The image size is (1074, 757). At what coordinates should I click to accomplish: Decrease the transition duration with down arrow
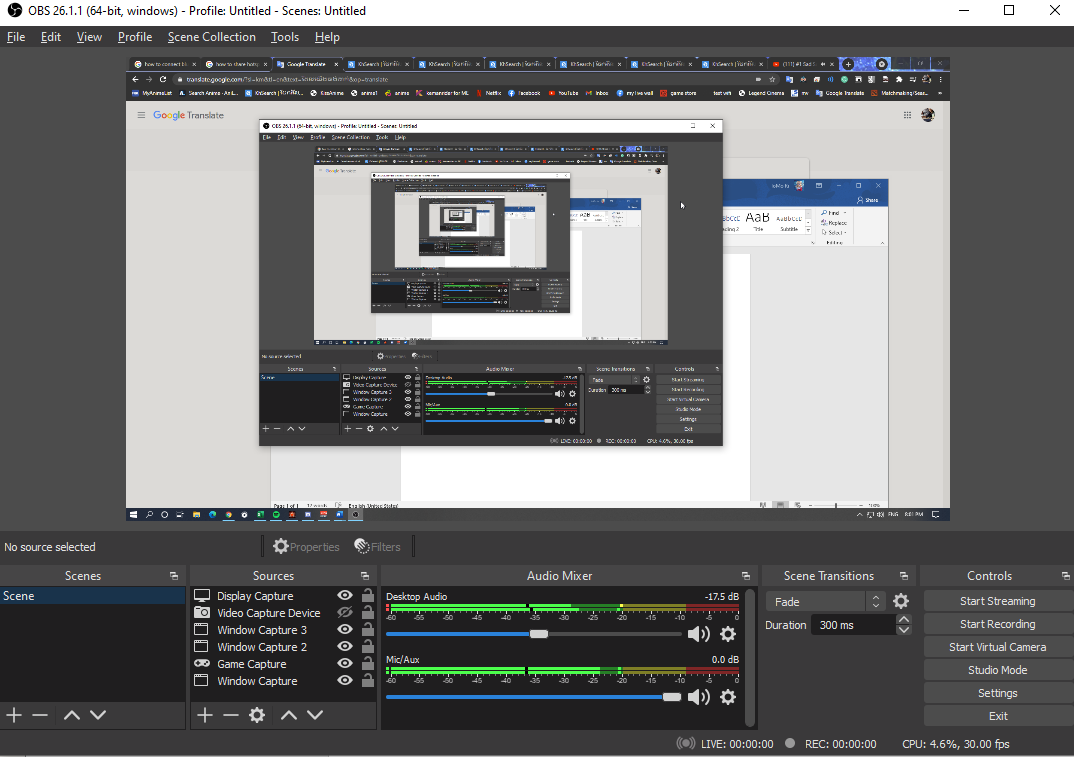pos(904,630)
